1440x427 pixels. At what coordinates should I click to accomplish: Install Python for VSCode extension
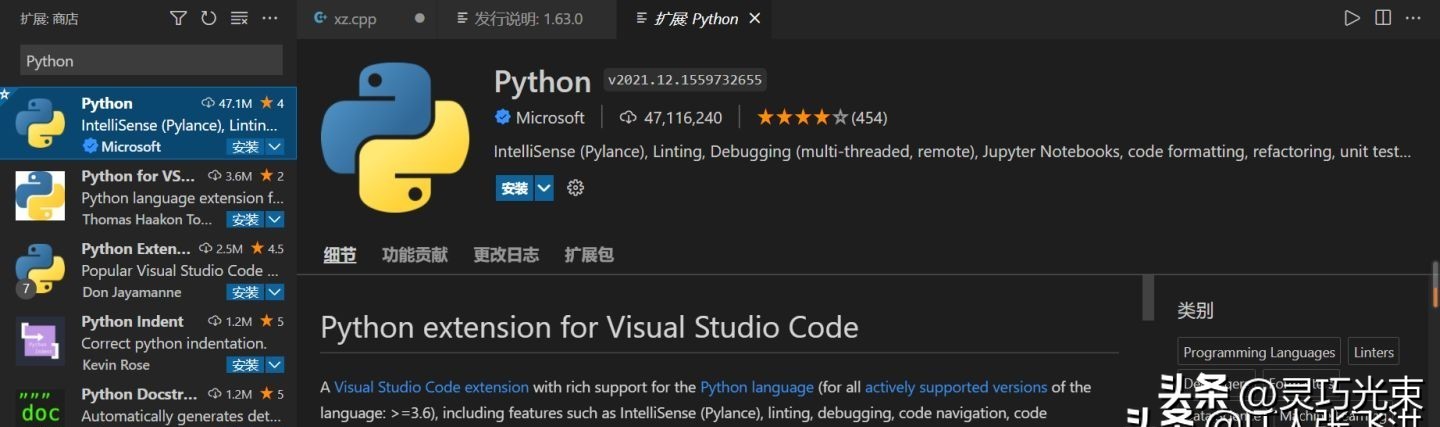(x=245, y=220)
